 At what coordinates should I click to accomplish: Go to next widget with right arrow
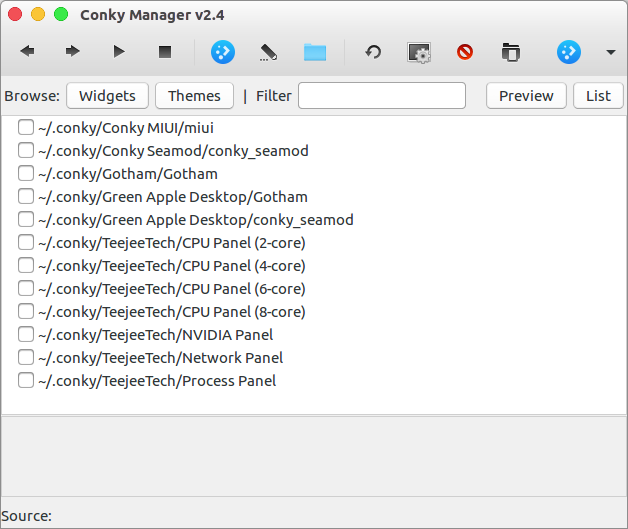[x=73, y=51]
